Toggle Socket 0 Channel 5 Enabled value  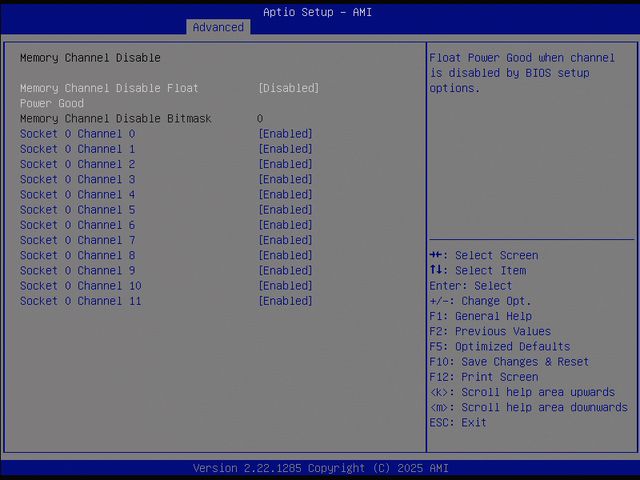[x=285, y=210]
